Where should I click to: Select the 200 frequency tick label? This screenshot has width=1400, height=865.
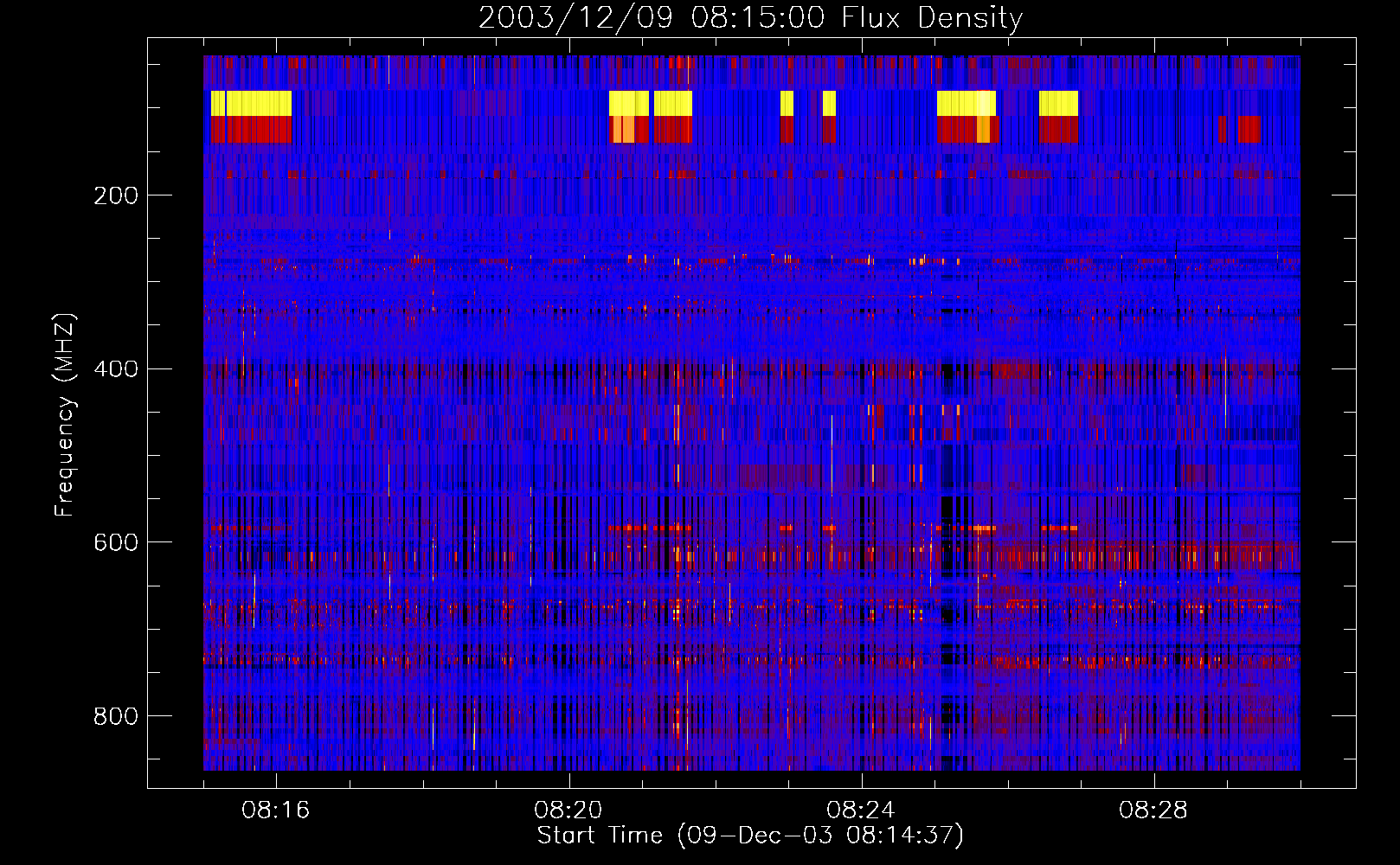pyautogui.click(x=116, y=195)
